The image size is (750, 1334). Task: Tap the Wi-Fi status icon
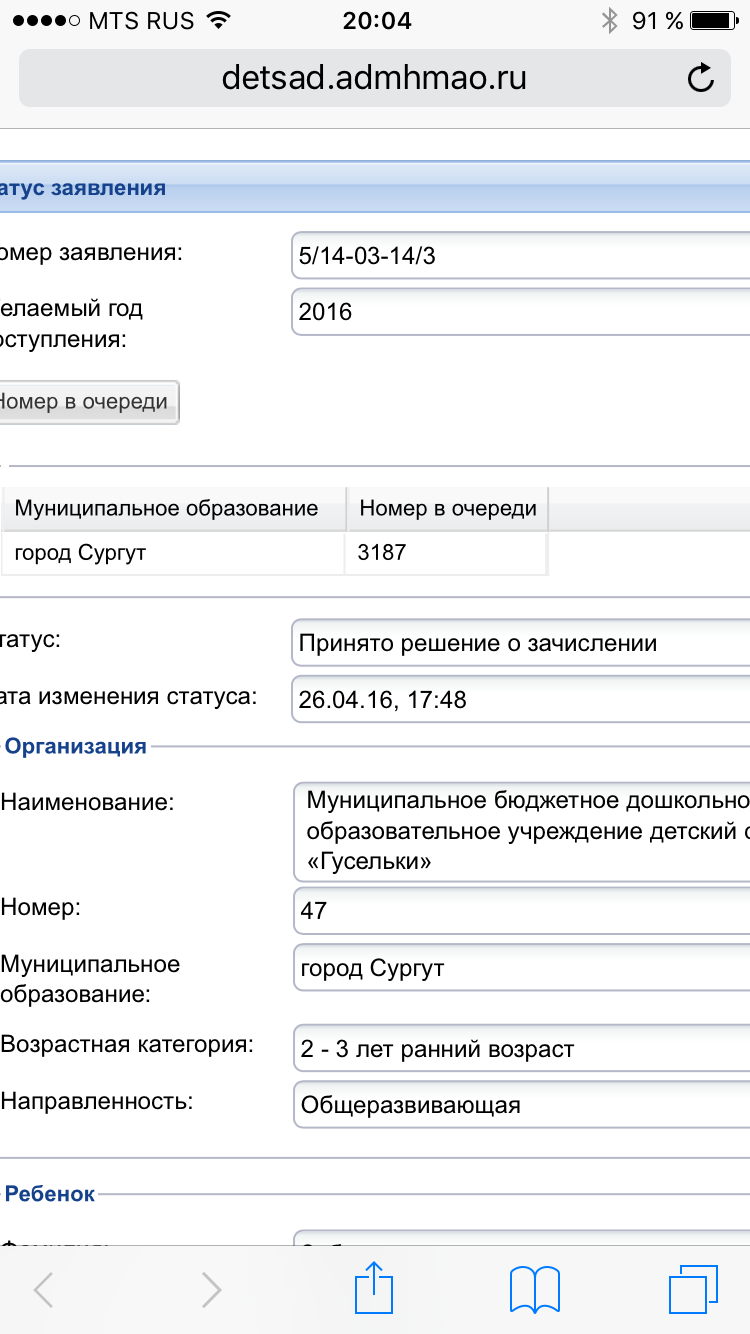point(215,21)
